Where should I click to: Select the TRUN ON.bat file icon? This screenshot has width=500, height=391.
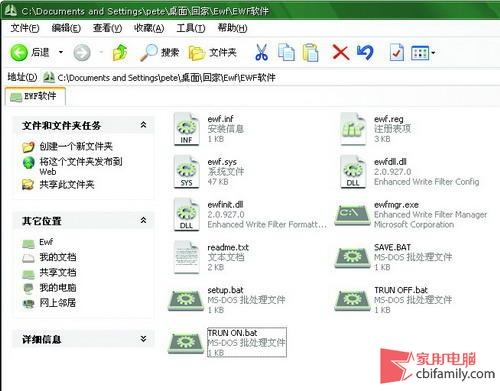click(x=186, y=343)
